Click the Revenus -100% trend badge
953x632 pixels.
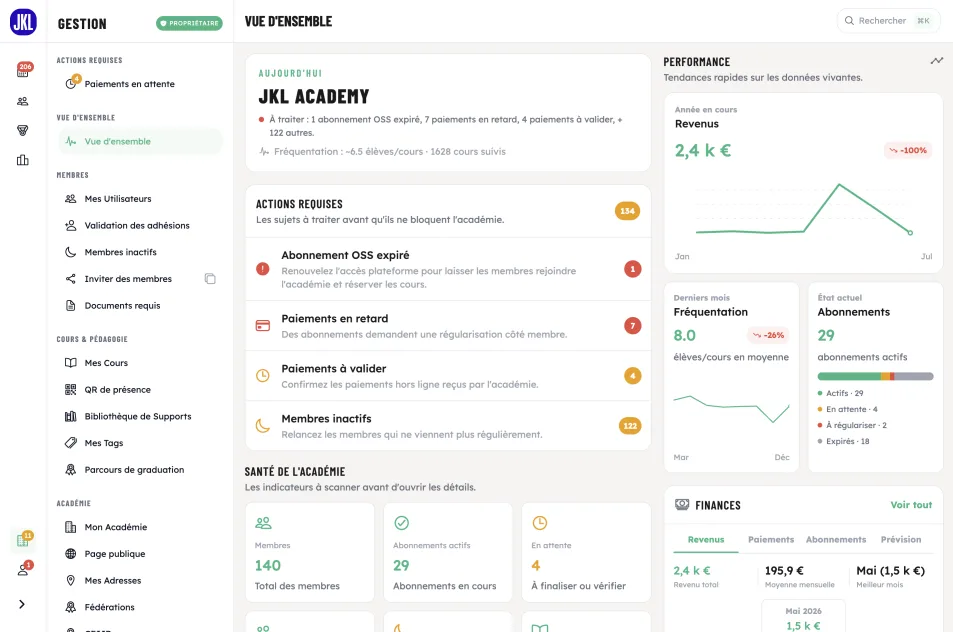tap(908, 150)
